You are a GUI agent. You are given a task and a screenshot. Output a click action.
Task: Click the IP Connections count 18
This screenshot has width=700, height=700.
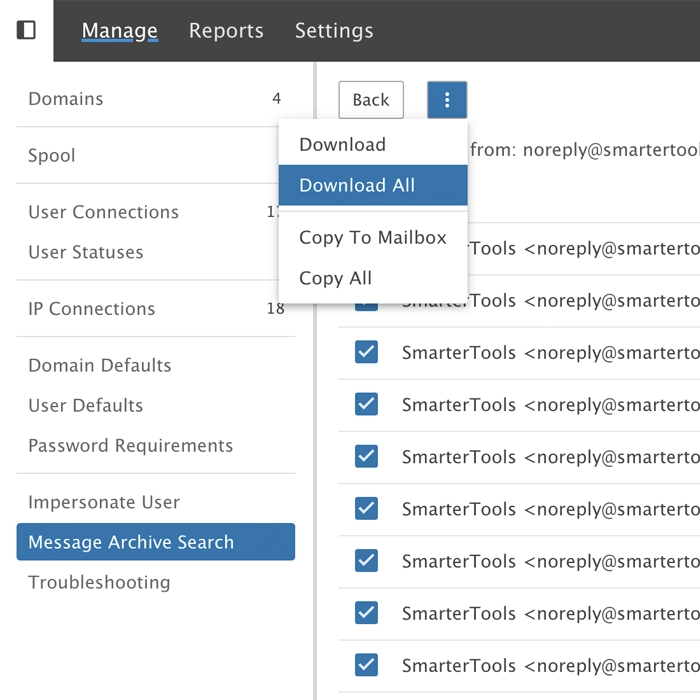(x=275, y=308)
